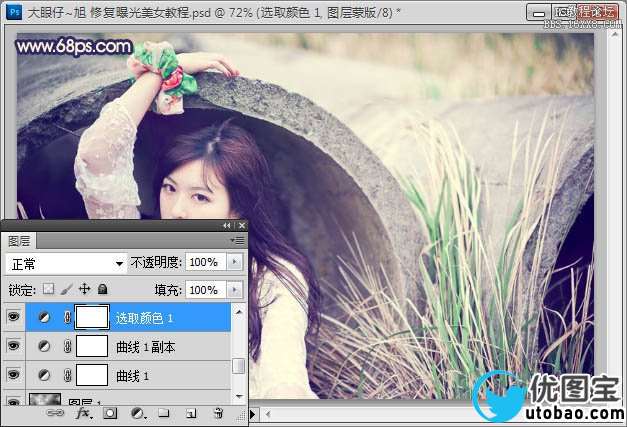Open fill slider arrow next to 填充
The width and height of the screenshot is (627, 427).
click(x=234, y=289)
